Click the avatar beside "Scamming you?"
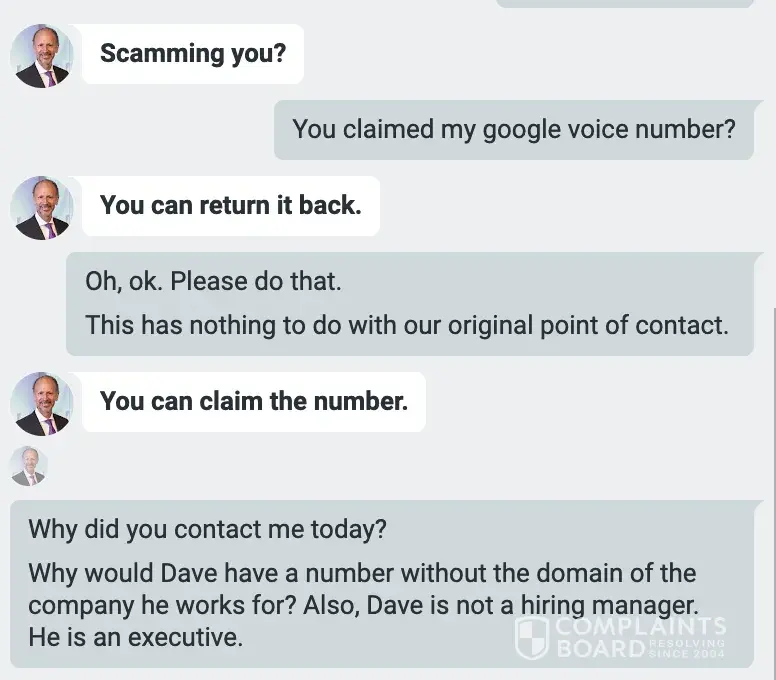This screenshot has width=776, height=680. click(42, 55)
